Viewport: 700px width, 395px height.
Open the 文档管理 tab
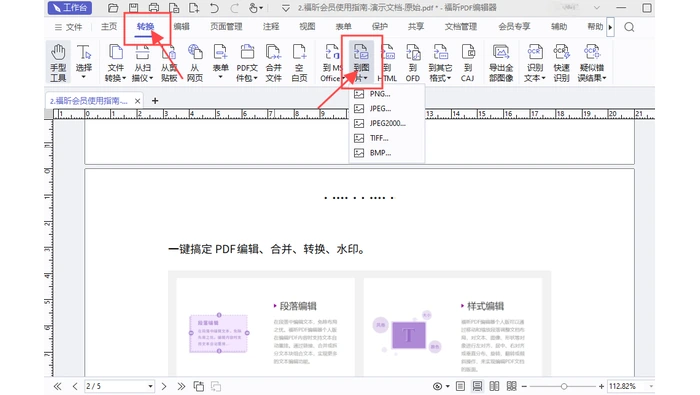point(461,27)
